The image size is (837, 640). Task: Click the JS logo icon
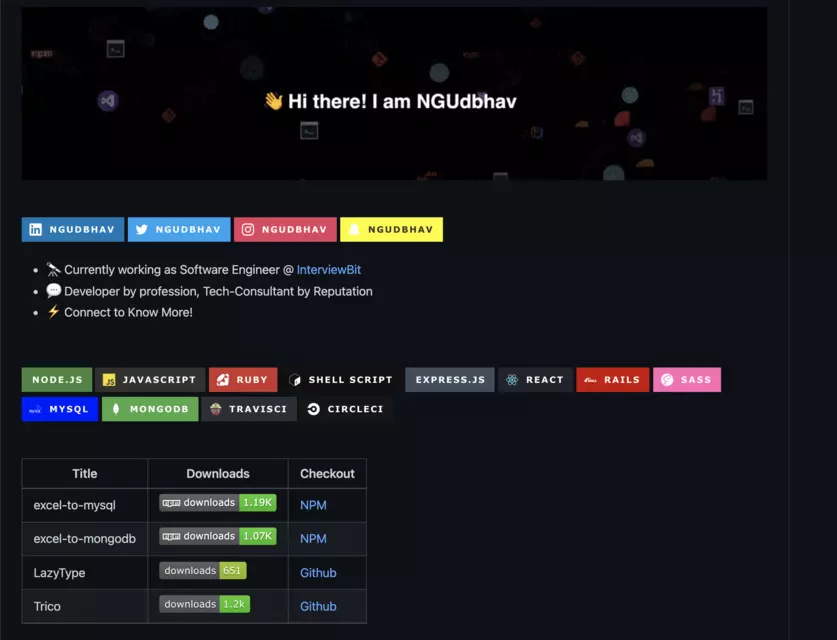pyautogui.click(x=109, y=380)
